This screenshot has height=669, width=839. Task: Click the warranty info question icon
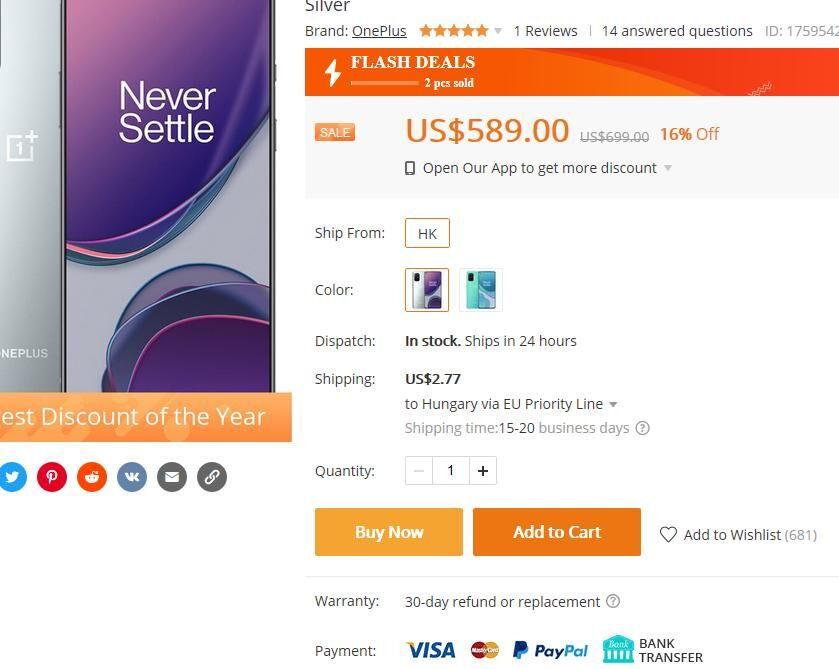click(x=613, y=601)
